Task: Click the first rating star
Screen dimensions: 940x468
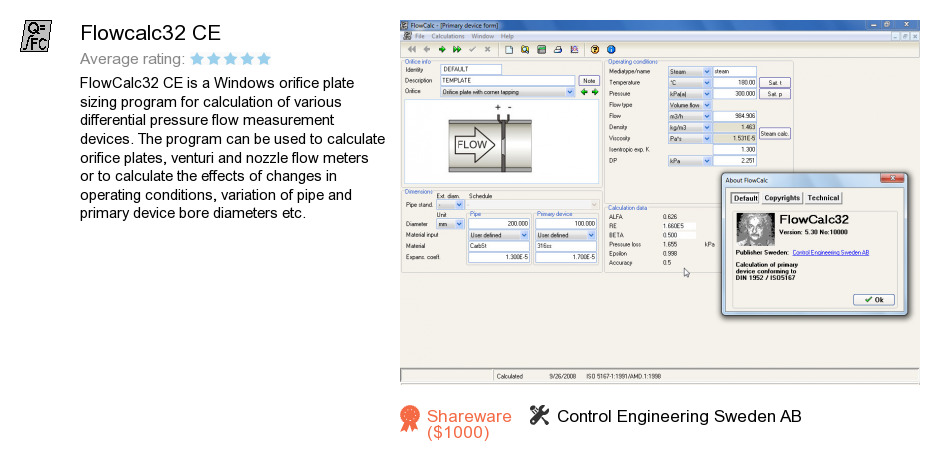Action: pyautogui.click(x=197, y=59)
